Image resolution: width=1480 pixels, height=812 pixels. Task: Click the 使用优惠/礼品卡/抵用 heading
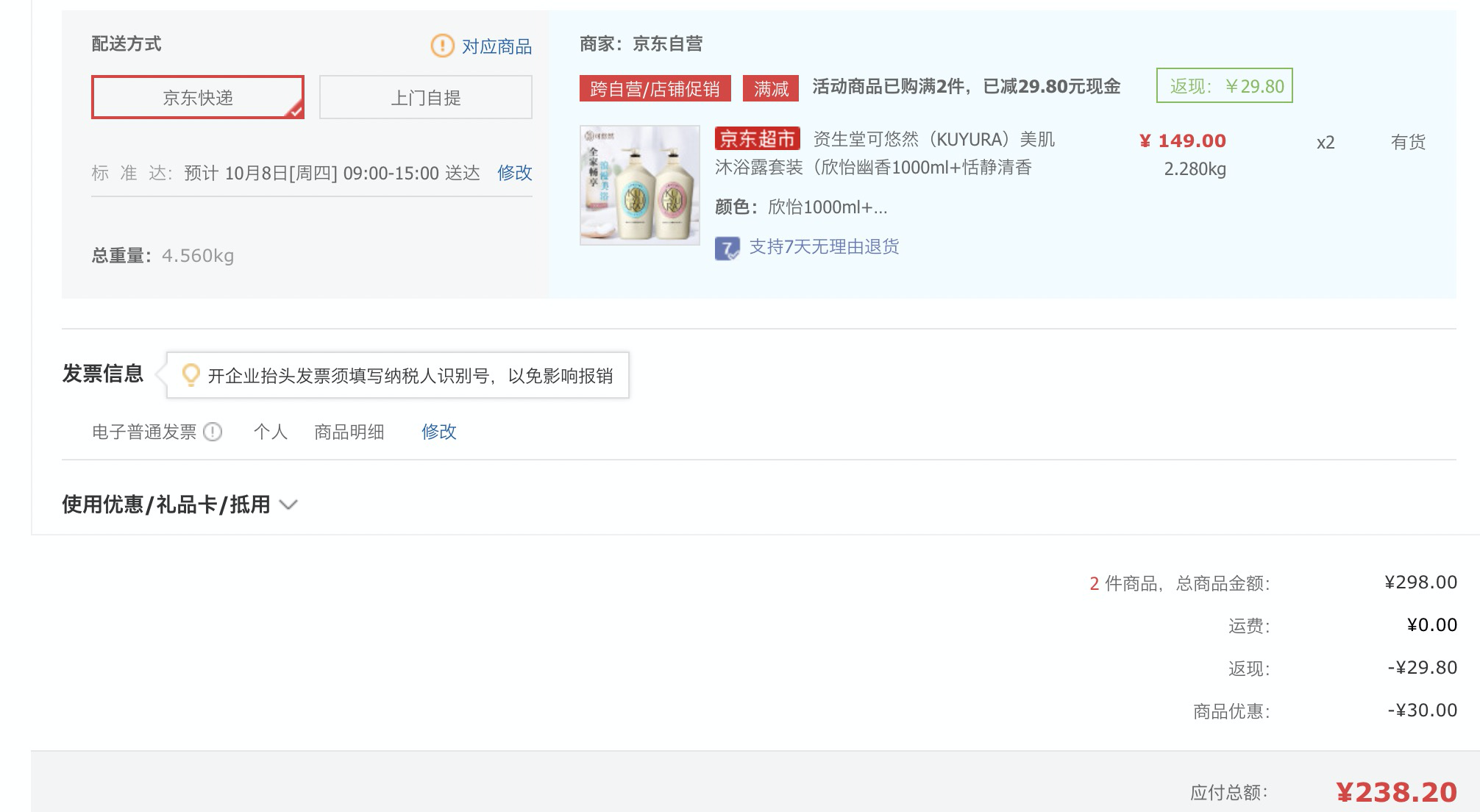coord(166,505)
